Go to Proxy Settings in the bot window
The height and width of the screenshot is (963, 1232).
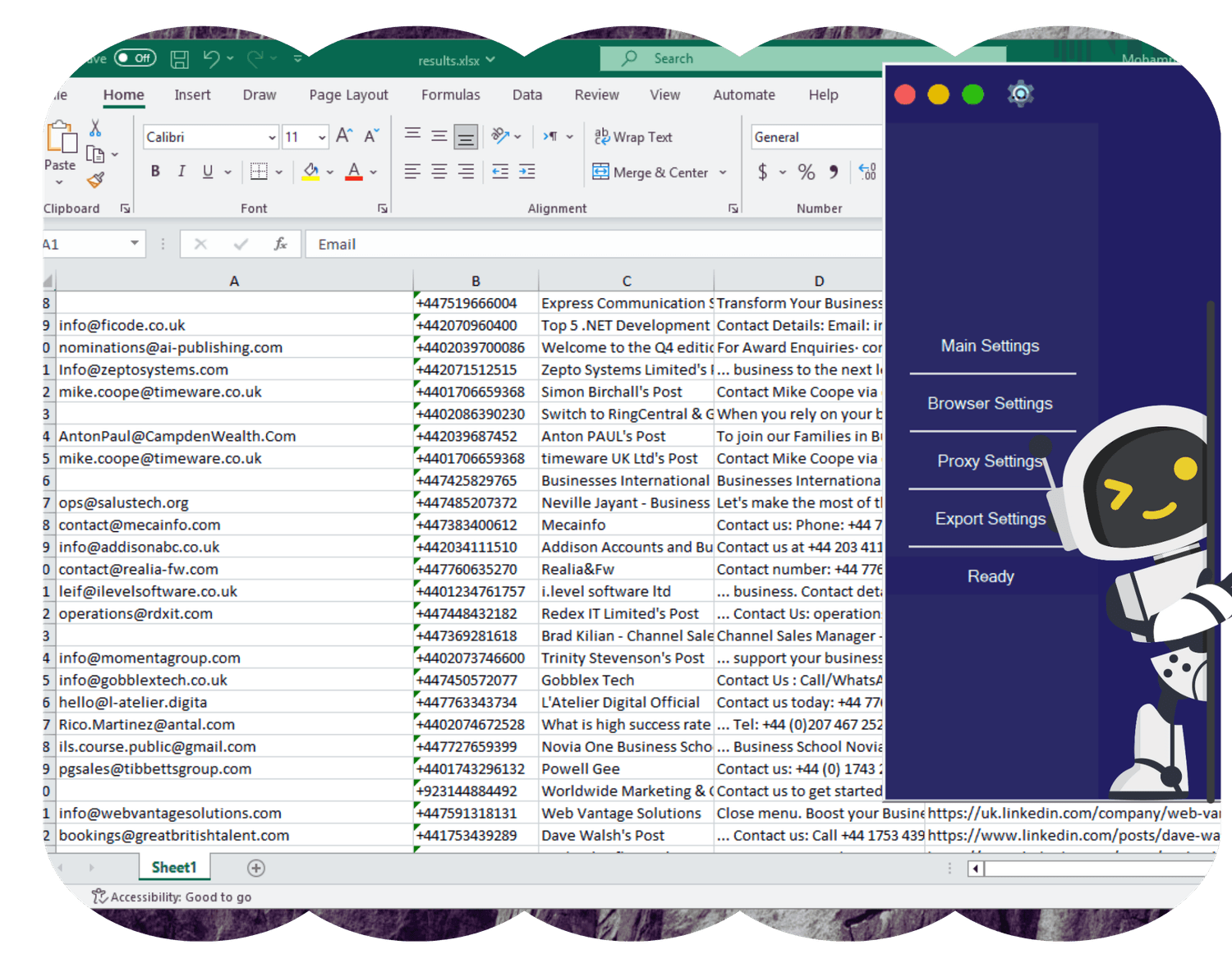tap(991, 461)
